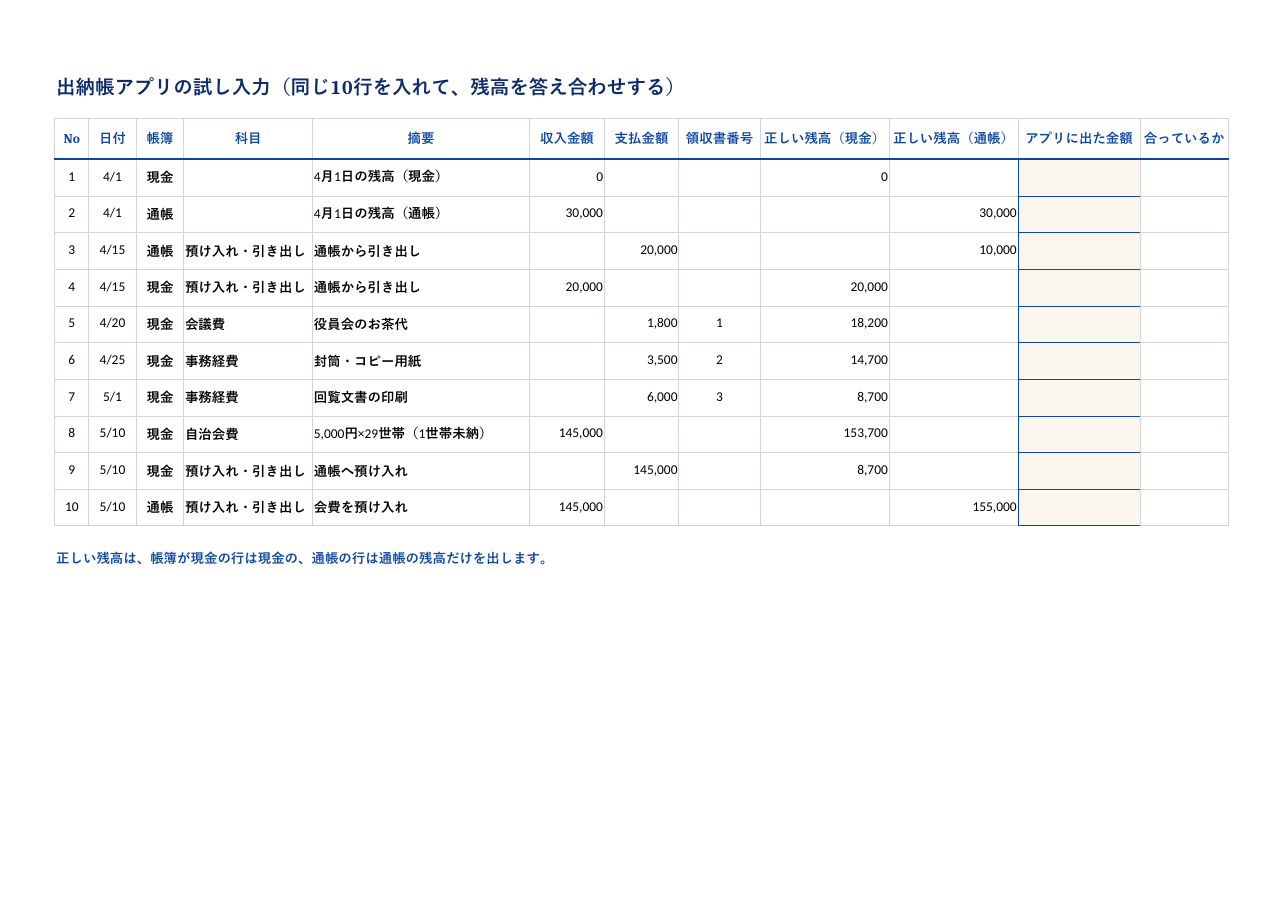Screen dimensions: 1287x910
Task: Click the 155,000 passbook balance cell
Action: (954, 508)
